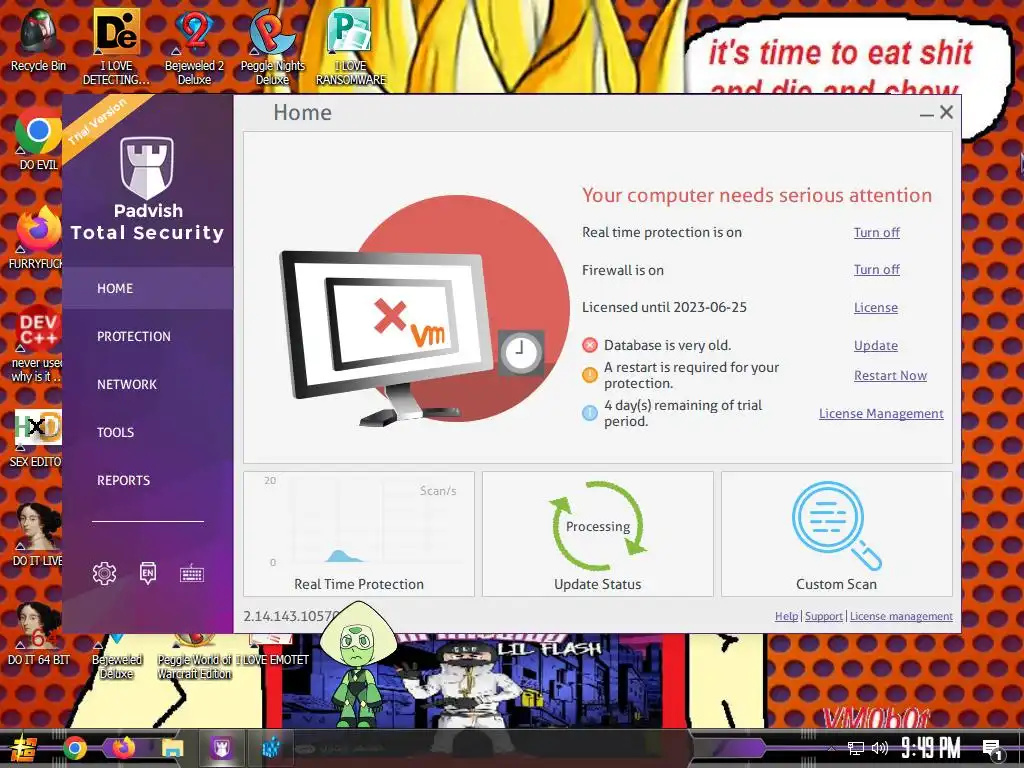Click the Help link at the bottom
Viewport: 1024px width, 768px height.
point(786,616)
